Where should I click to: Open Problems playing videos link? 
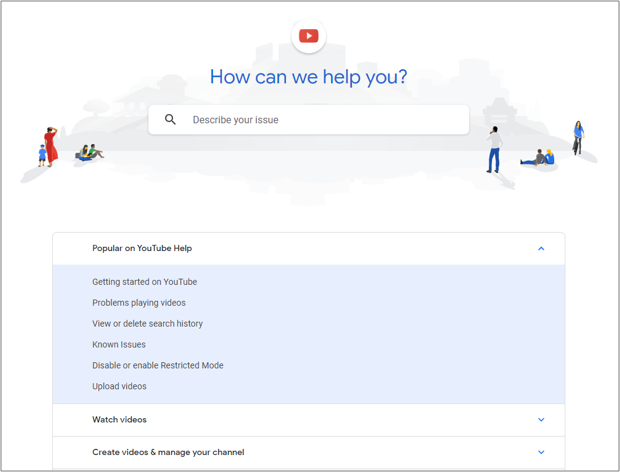point(139,303)
